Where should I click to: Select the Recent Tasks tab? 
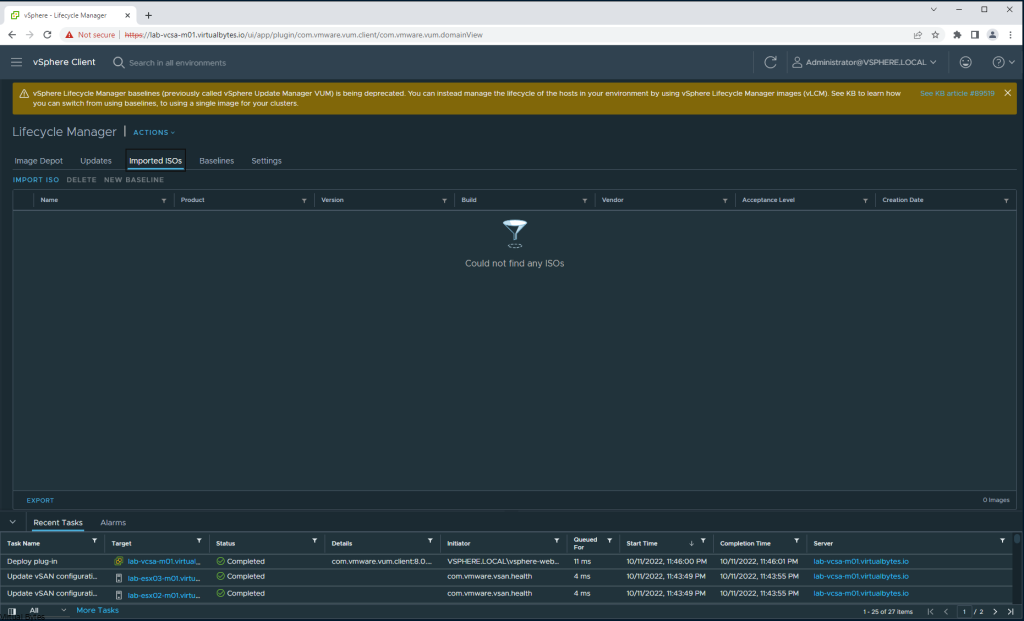click(57, 522)
